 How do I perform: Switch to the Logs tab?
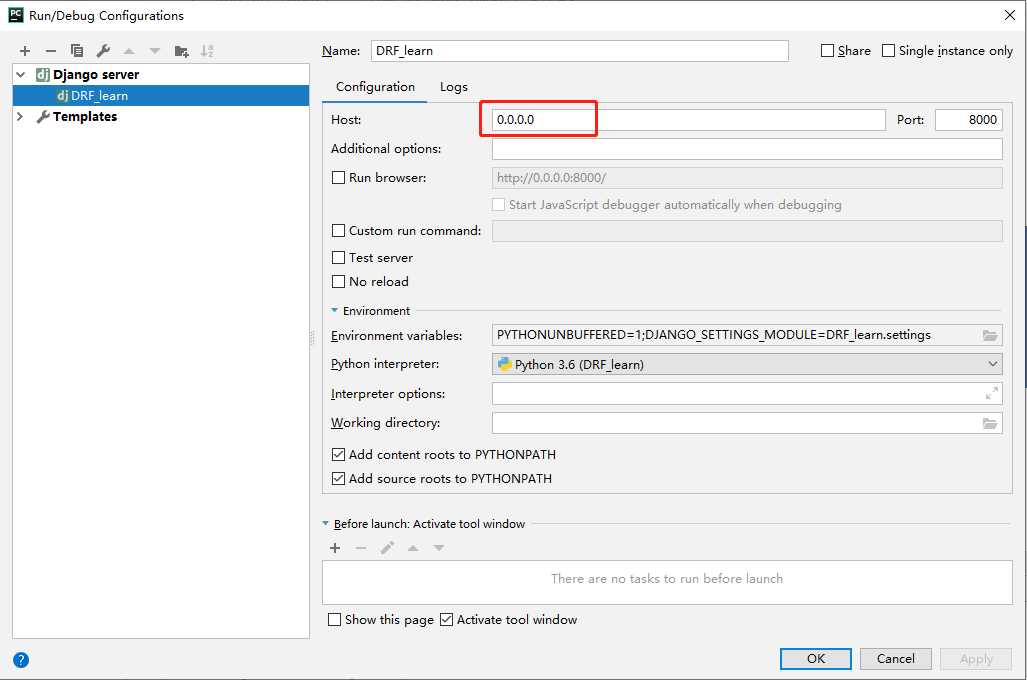point(453,87)
